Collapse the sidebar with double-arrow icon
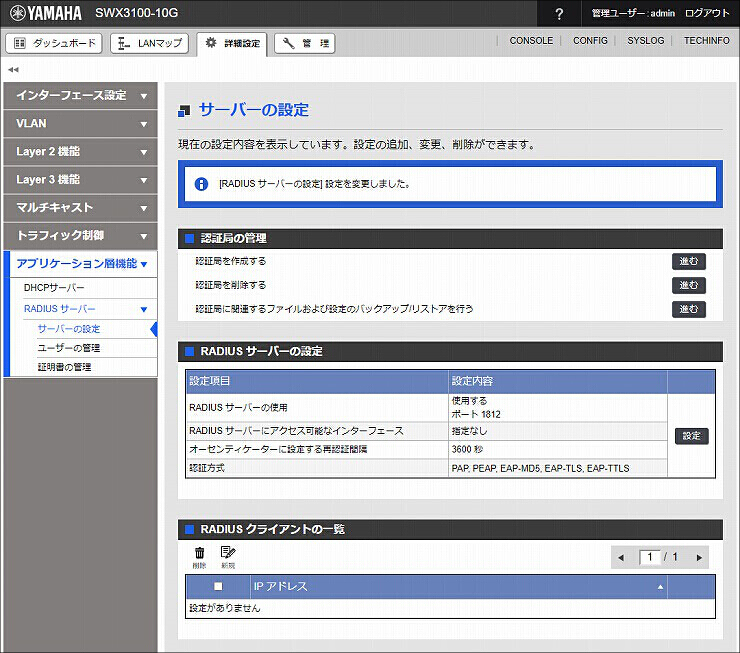740x653 pixels. (x=13, y=69)
